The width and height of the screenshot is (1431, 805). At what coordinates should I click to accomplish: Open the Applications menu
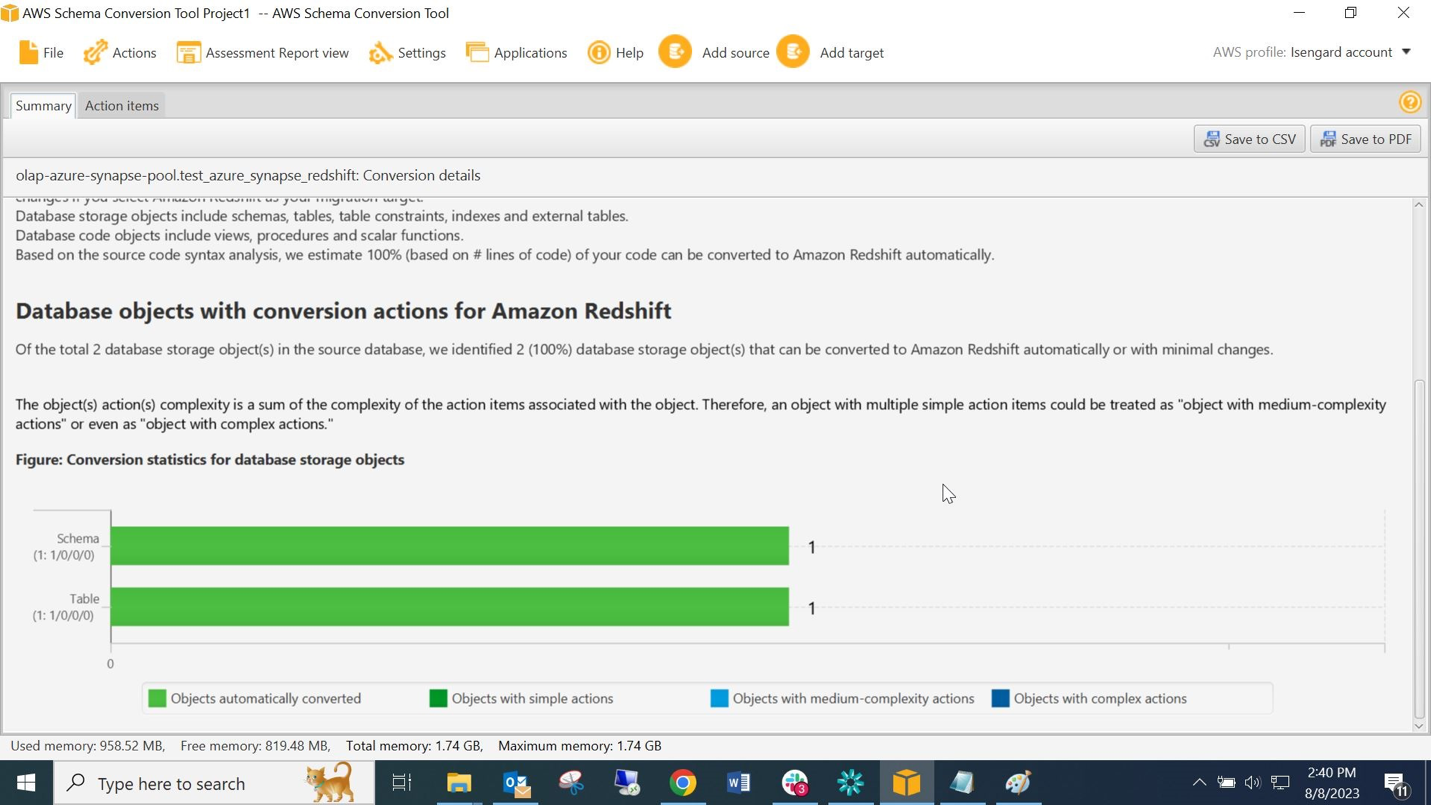(x=517, y=53)
